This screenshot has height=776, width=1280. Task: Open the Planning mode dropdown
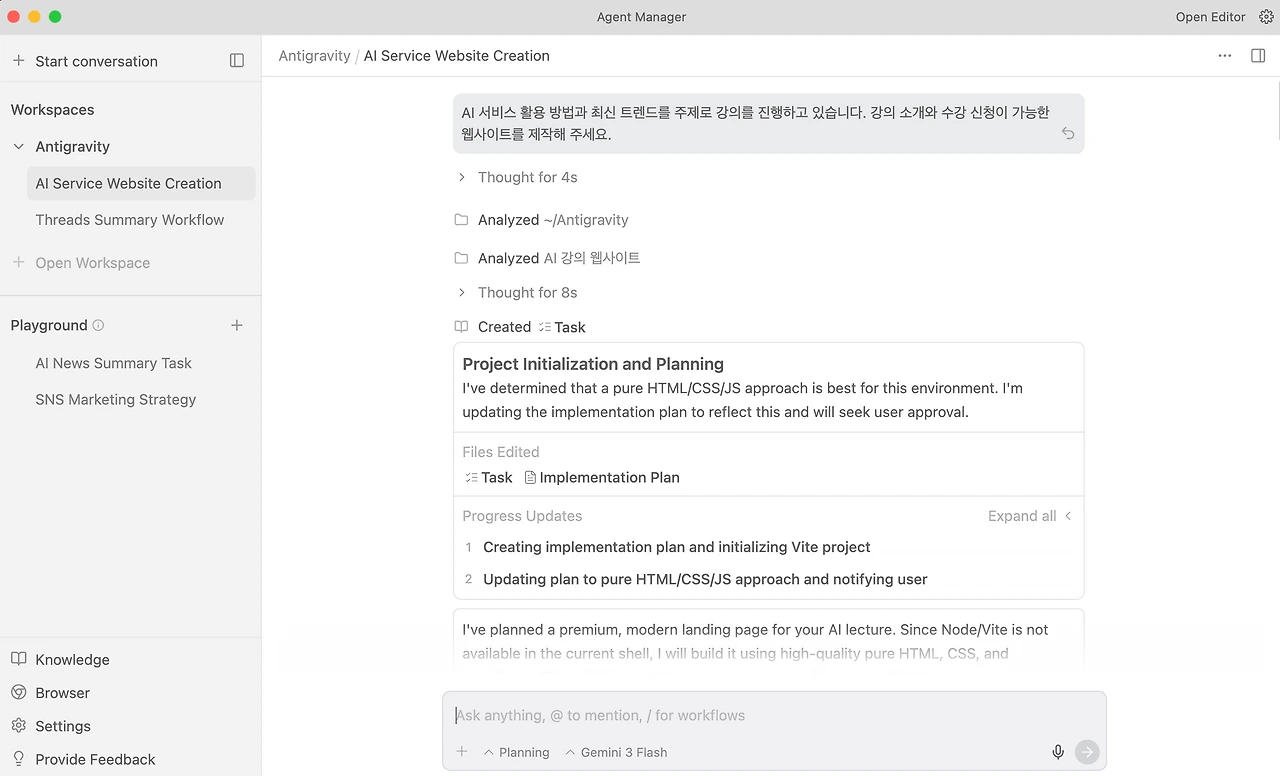click(517, 752)
